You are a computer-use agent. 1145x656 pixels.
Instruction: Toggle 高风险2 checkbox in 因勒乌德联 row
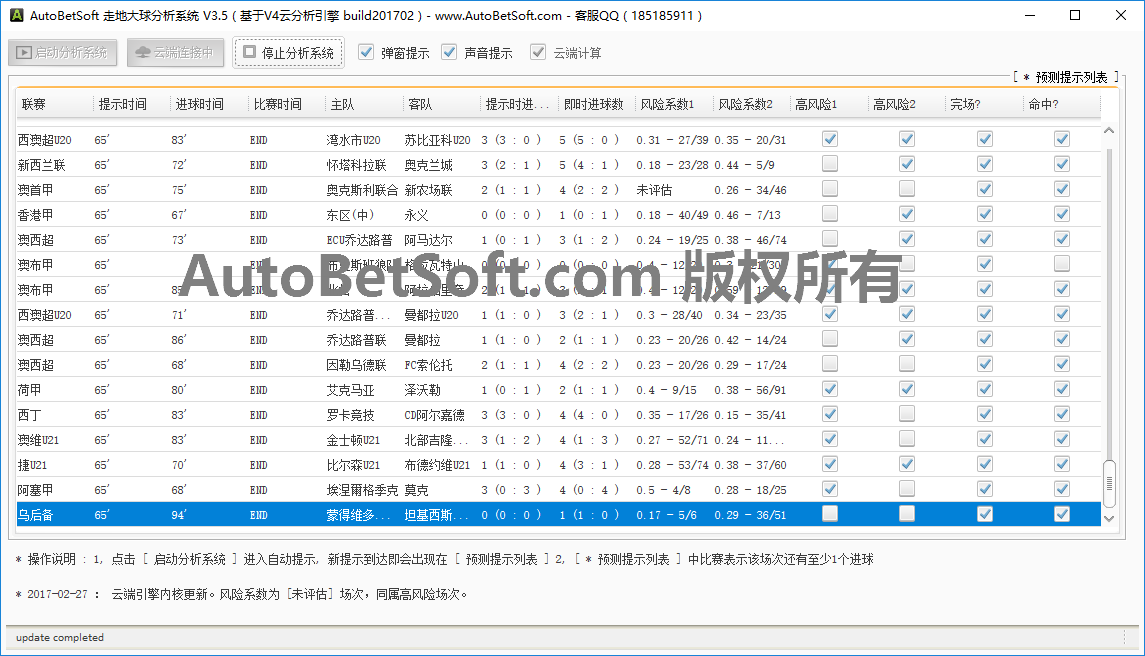coord(907,364)
